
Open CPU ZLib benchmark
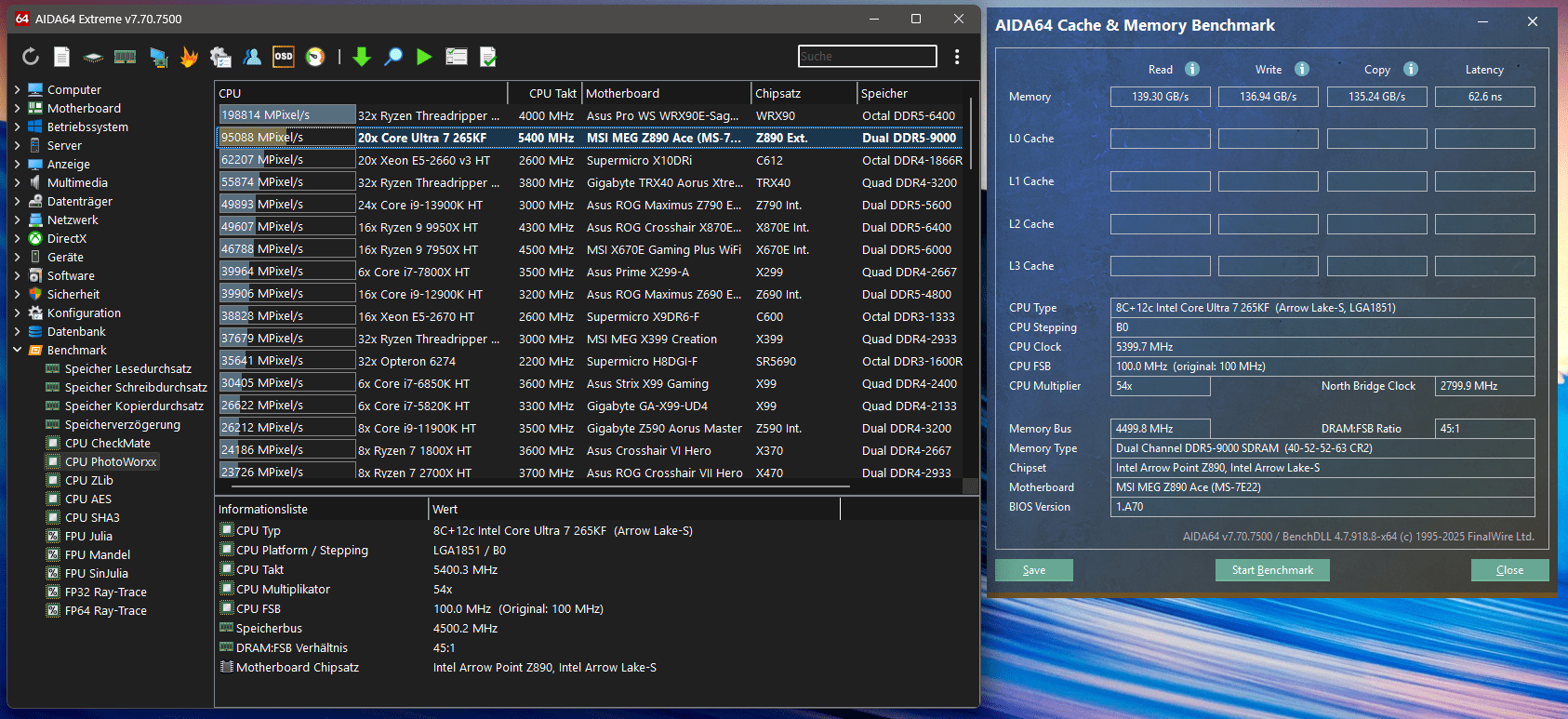88,481
